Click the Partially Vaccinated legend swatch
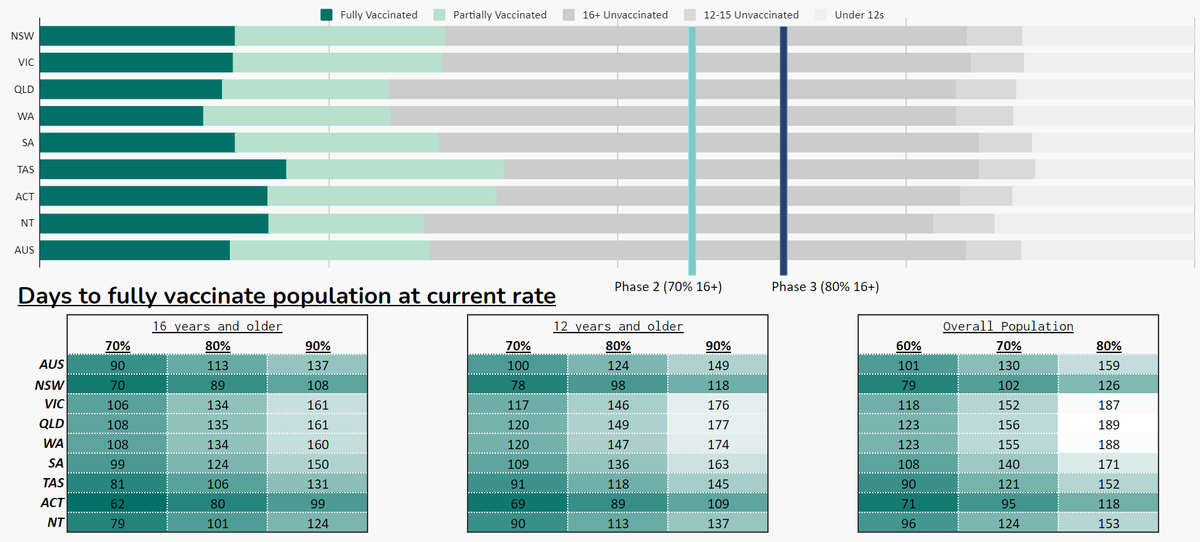The image size is (1200, 542). pos(441,15)
